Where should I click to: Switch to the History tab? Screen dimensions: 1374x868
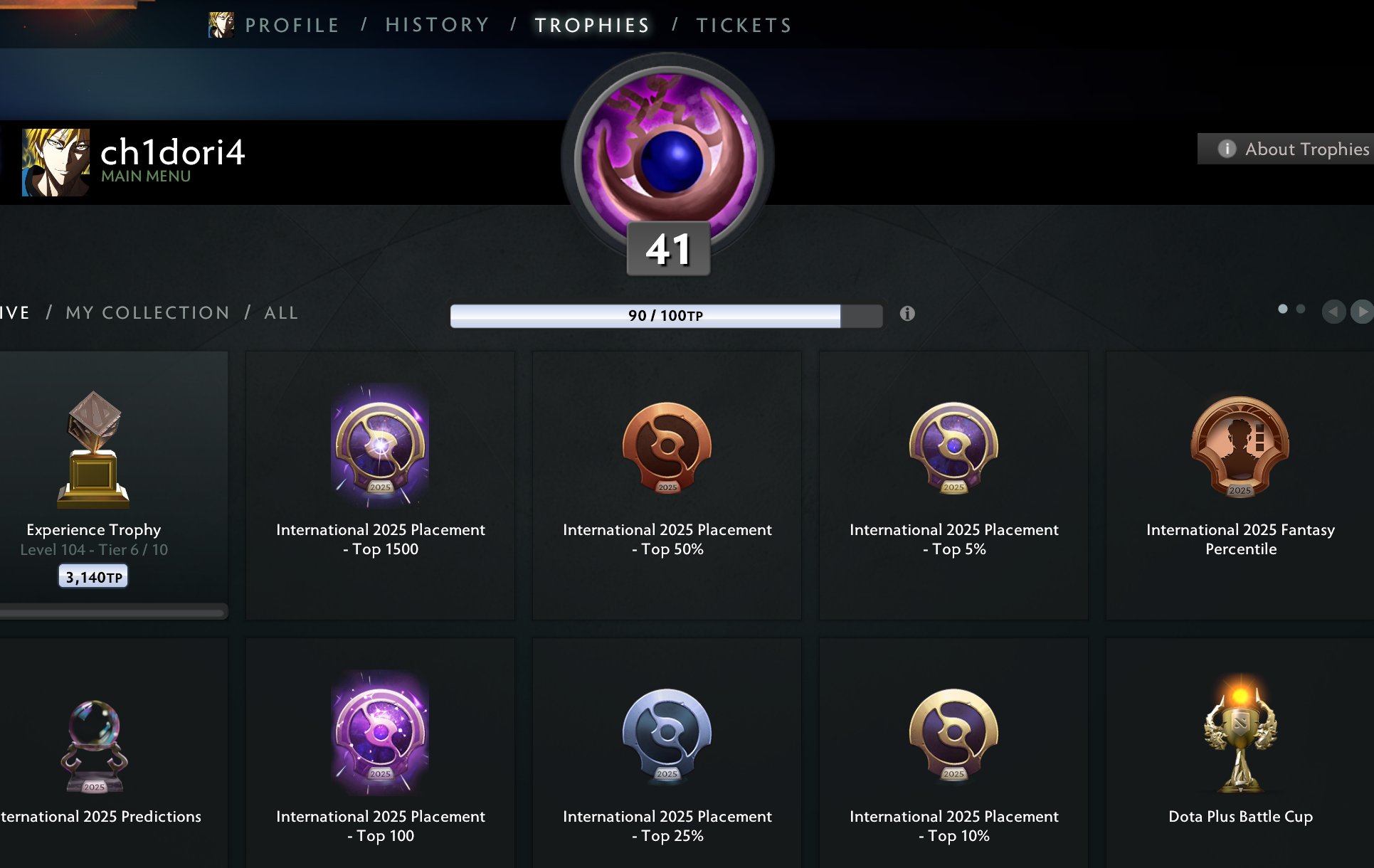437,26
